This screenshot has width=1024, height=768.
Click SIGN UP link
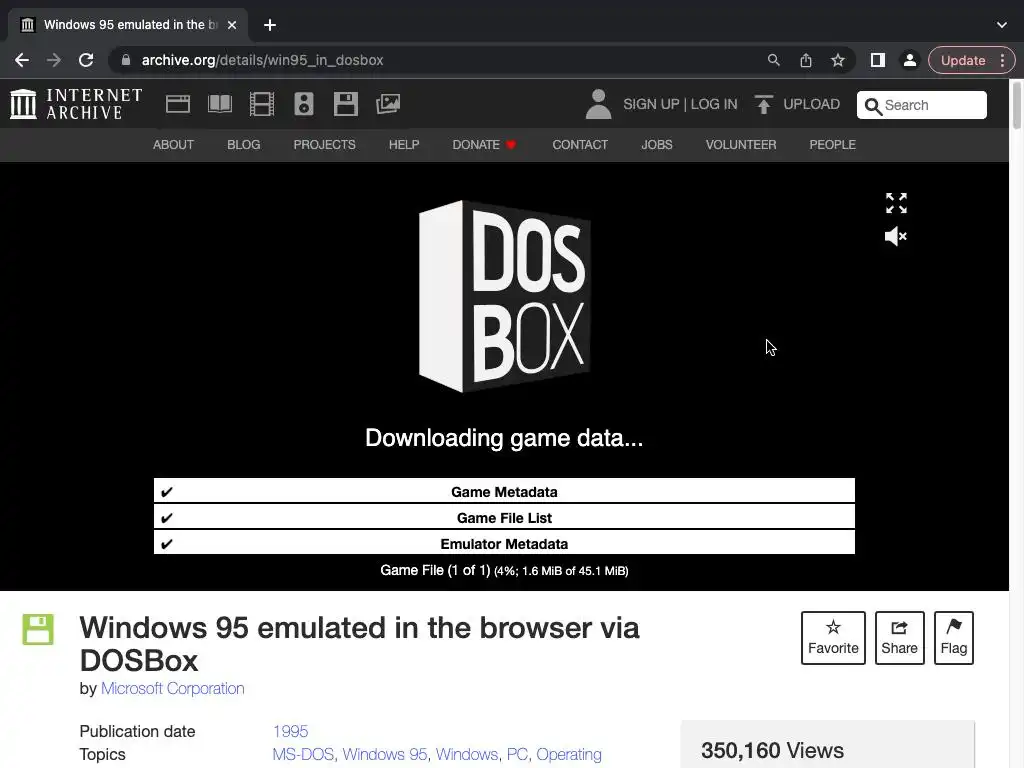coord(651,104)
